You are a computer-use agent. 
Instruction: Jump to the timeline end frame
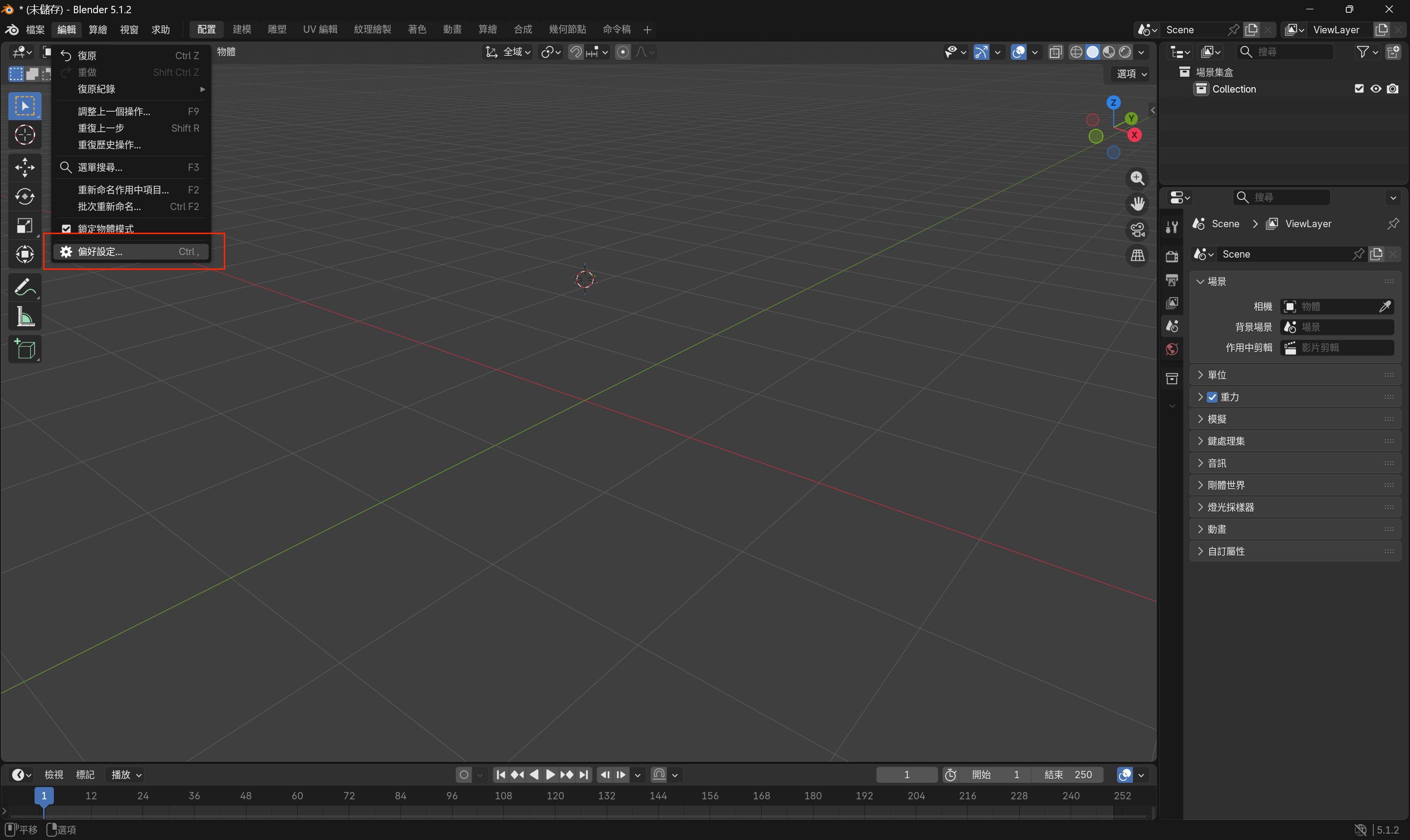[x=583, y=774]
